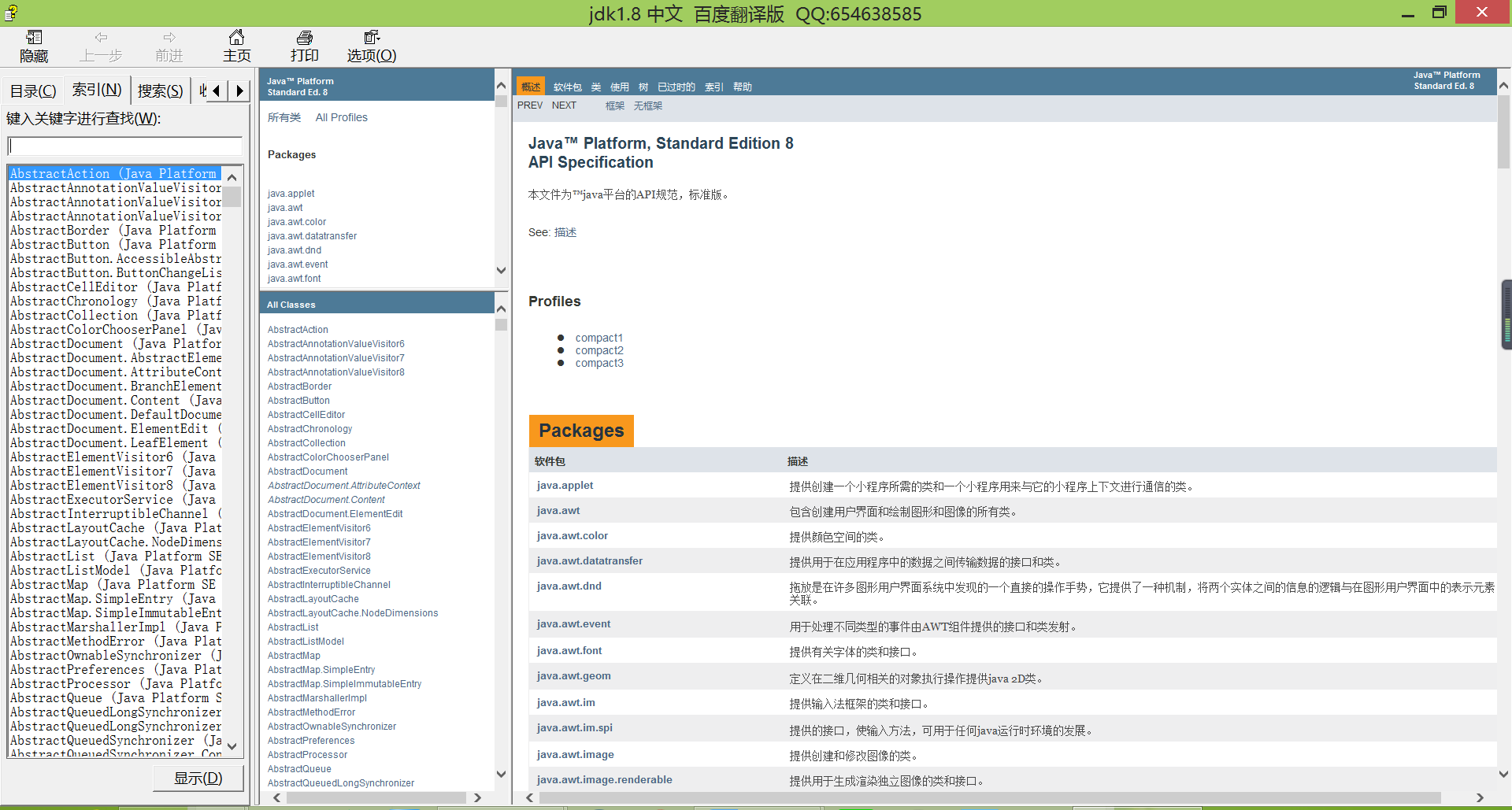This screenshot has height=810, width=1512.
Task: Click main content vertical scrollbar thumb
Action: click(x=1503, y=131)
